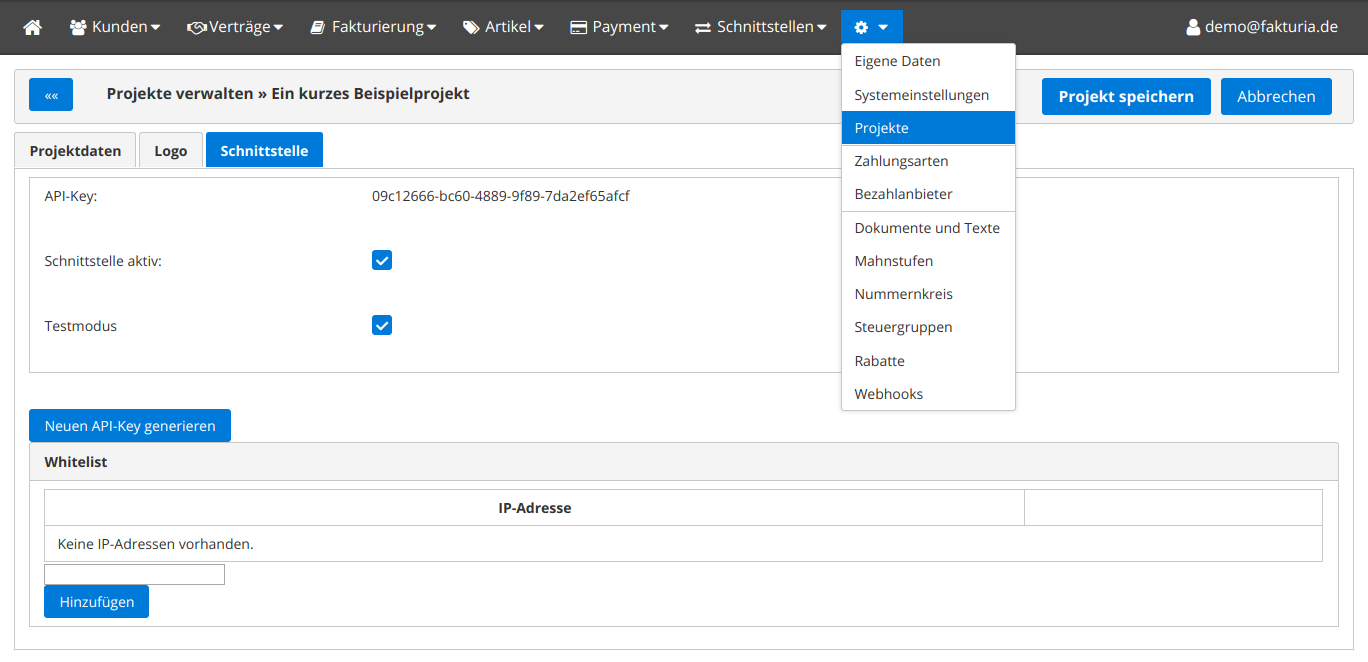
Task: Expand the Kunden dropdown arrow
Action: (155, 28)
